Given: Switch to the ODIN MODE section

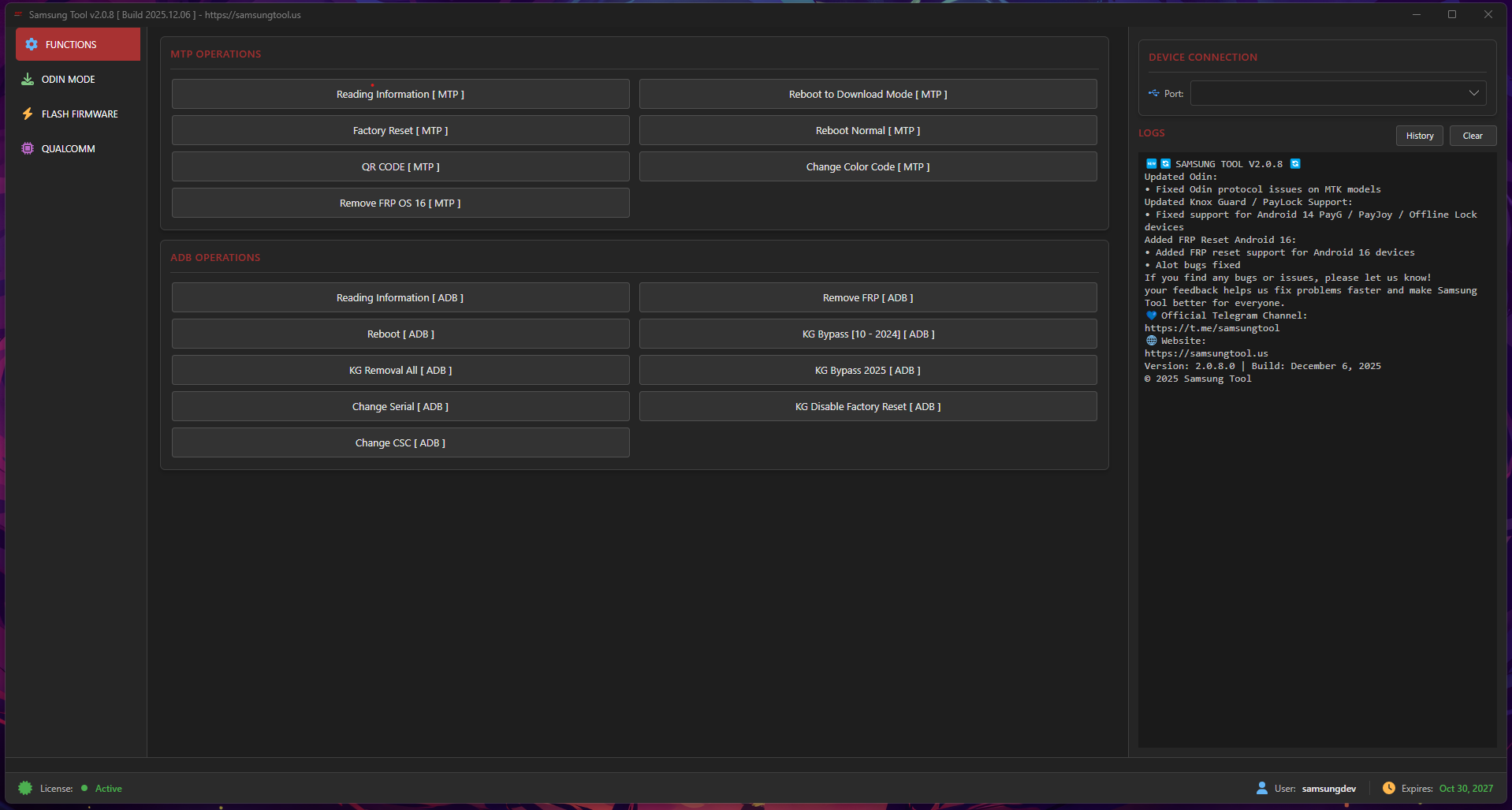Looking at the screenshot, I should (x=67, y=79).
